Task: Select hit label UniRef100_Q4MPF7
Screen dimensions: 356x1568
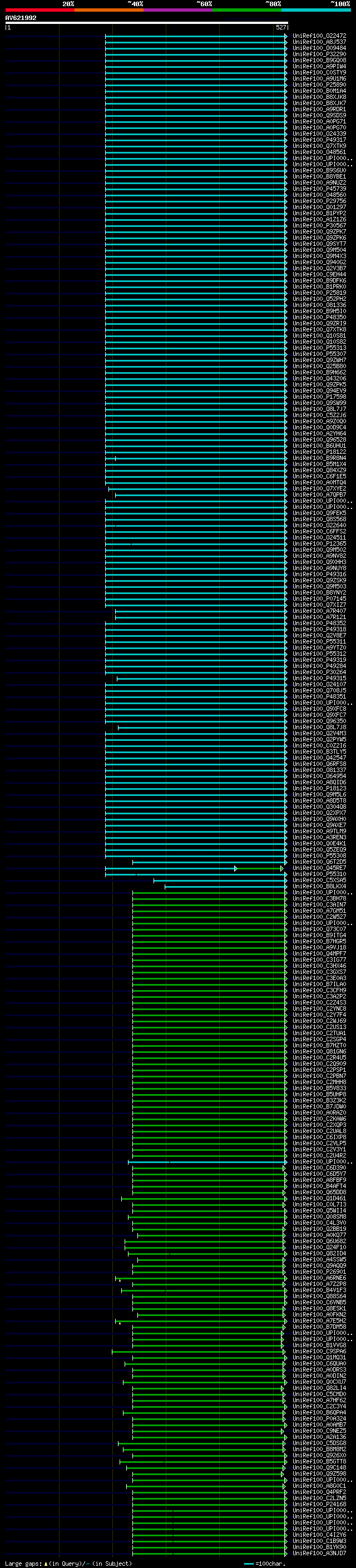Action: (x=319, y=954)
